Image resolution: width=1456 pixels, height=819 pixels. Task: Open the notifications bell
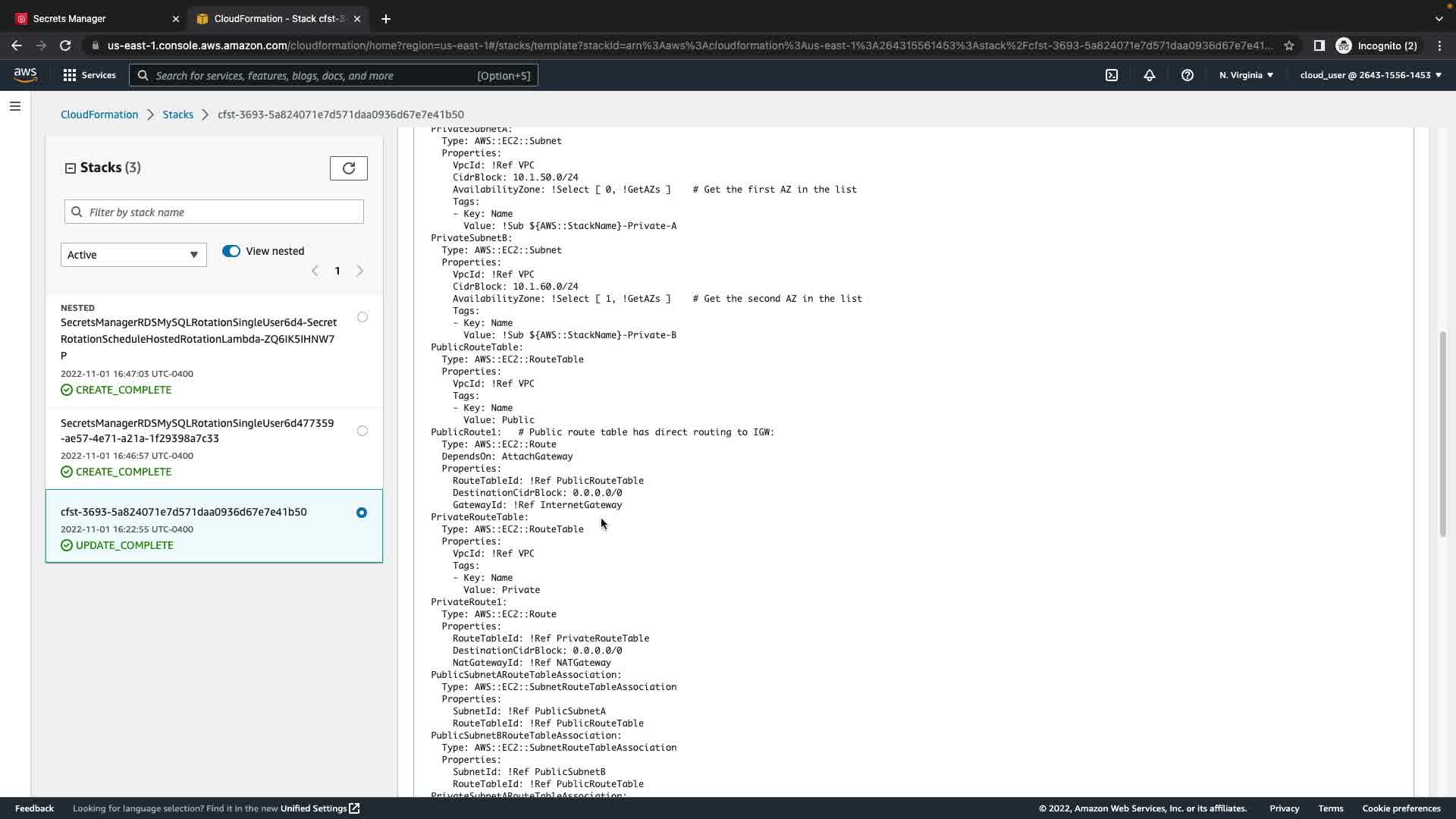tap(1149, 75)
